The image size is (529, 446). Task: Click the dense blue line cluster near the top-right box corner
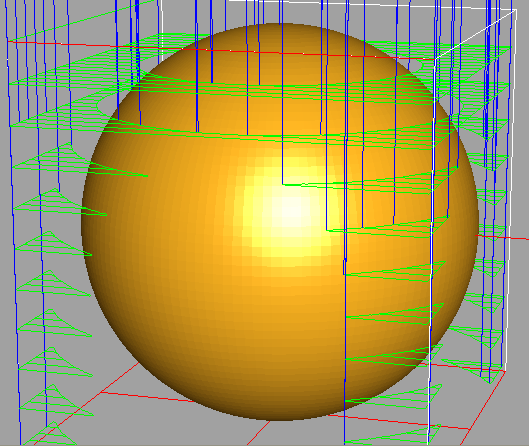pyautogui.click(x=489, y=67)
